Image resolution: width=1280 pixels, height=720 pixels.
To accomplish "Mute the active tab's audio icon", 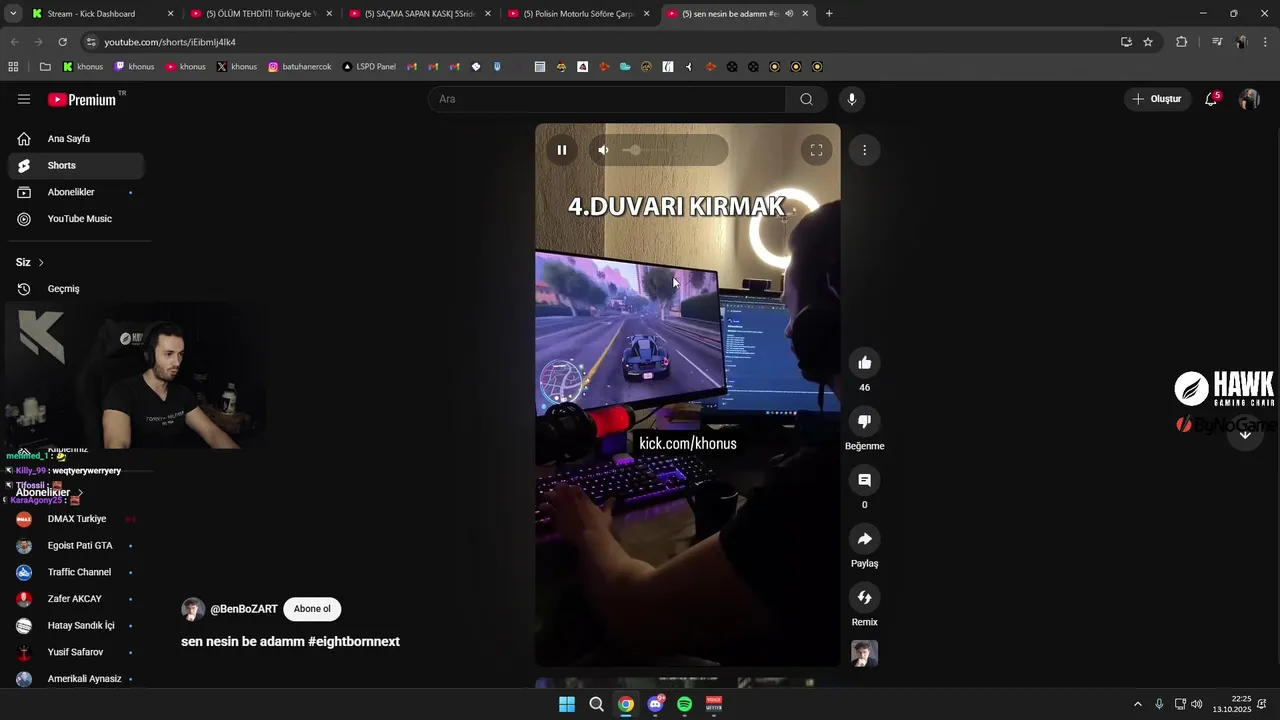I will (x=789, y=14).
